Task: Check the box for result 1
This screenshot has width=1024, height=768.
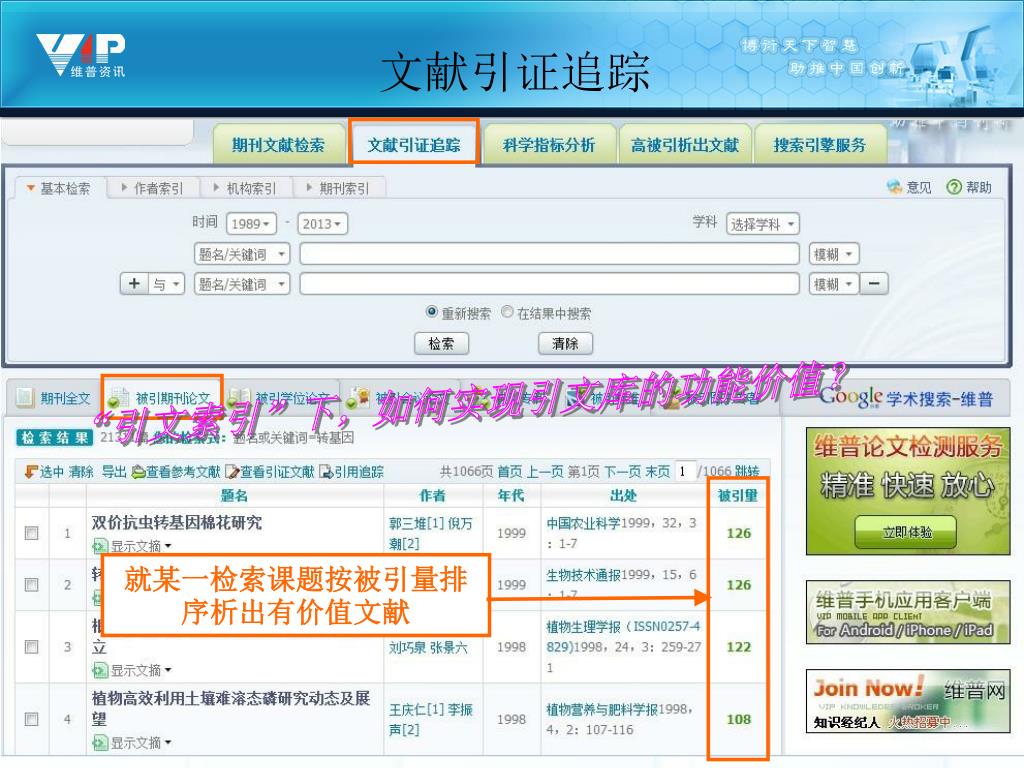Action: (31, 533)
